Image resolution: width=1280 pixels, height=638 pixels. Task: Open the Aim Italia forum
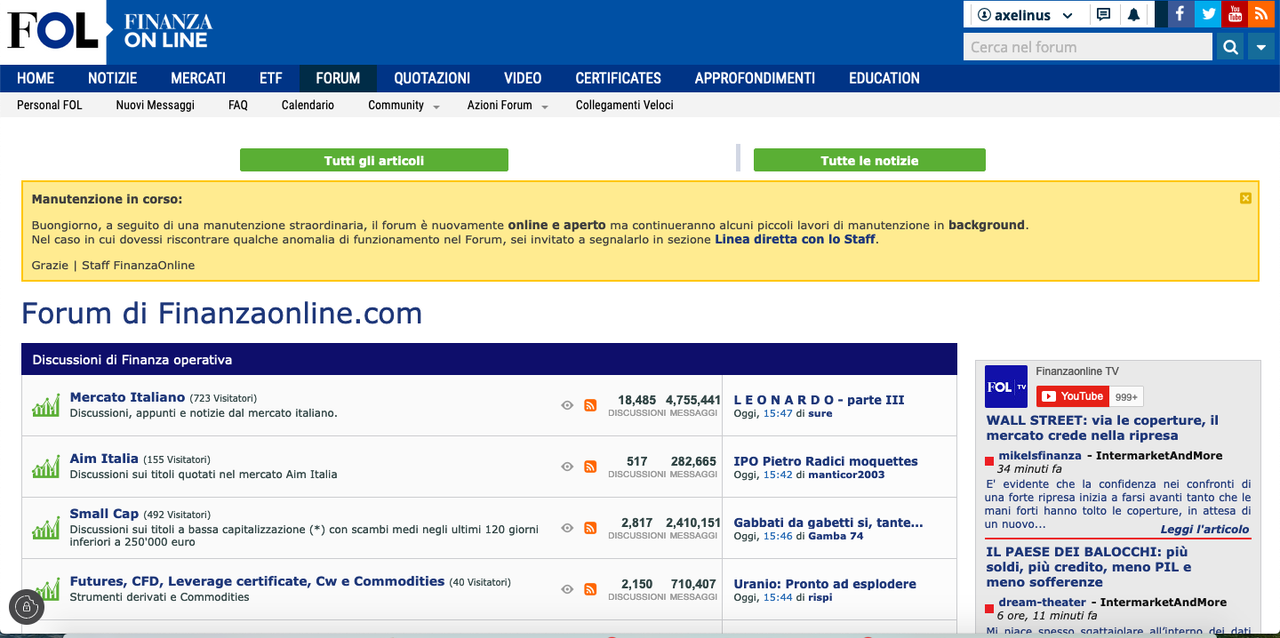tap(104, 459)
